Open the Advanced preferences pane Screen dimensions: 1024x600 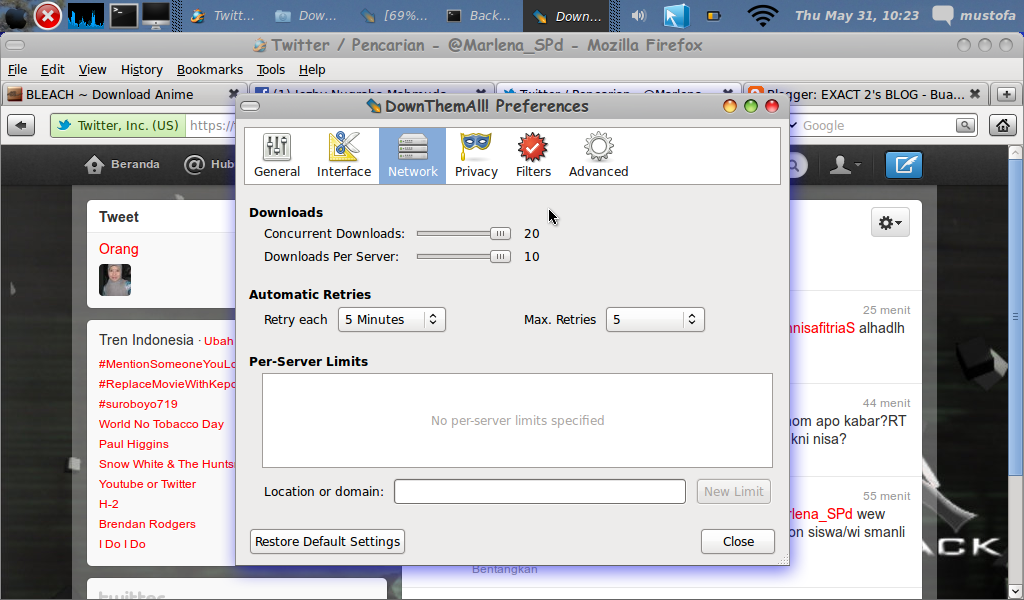(598, 155)
